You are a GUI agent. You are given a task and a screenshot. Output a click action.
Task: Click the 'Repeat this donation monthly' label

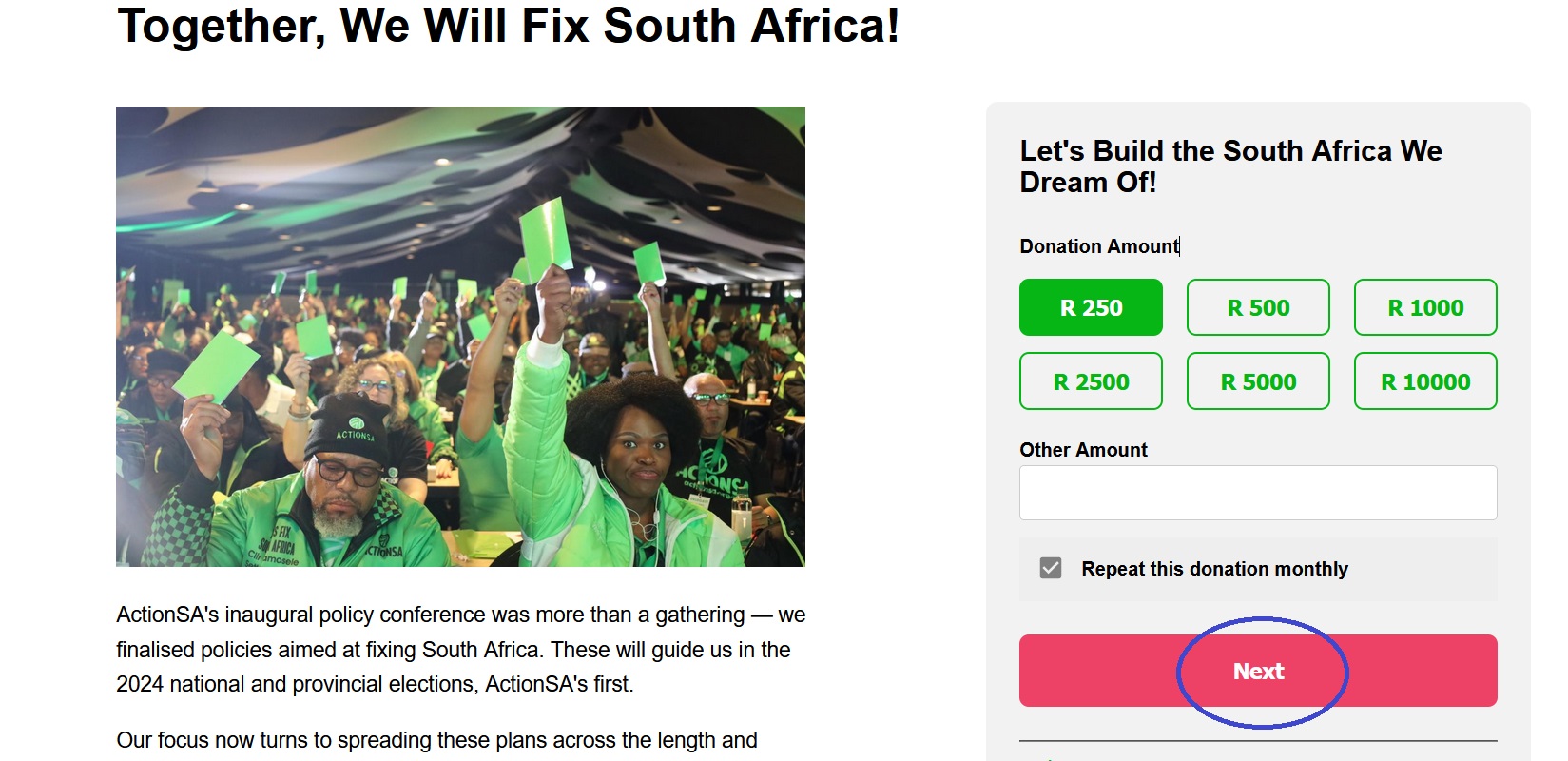click(x=1214, y=569)
